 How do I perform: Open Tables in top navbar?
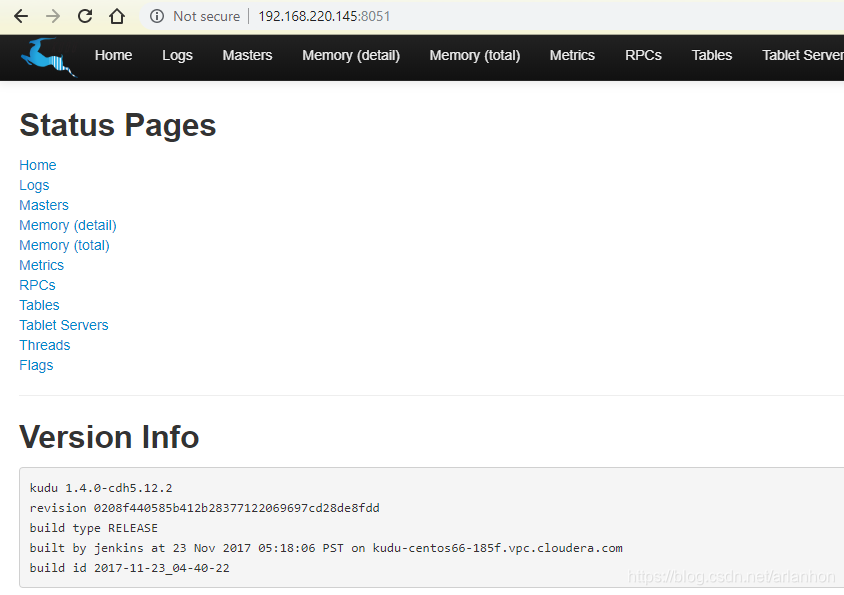point(712,55)
